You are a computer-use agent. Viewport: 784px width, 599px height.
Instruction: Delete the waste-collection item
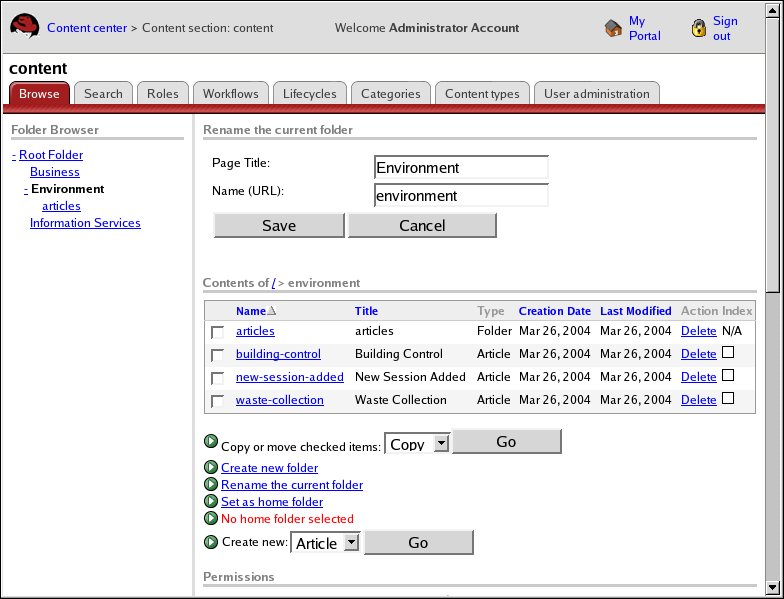point(698,400)
